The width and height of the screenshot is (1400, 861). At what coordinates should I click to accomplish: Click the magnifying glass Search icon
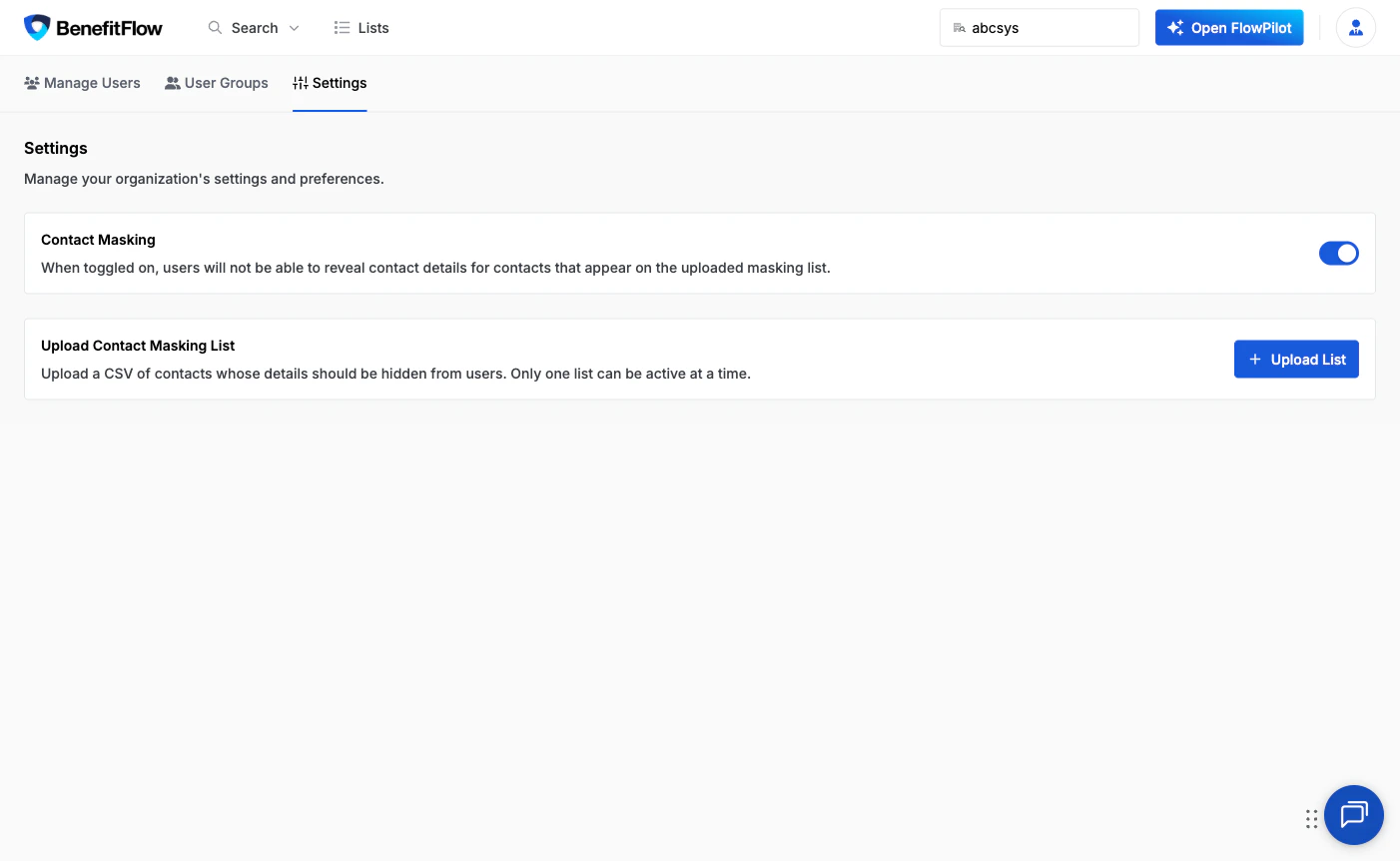pos(214,28)
